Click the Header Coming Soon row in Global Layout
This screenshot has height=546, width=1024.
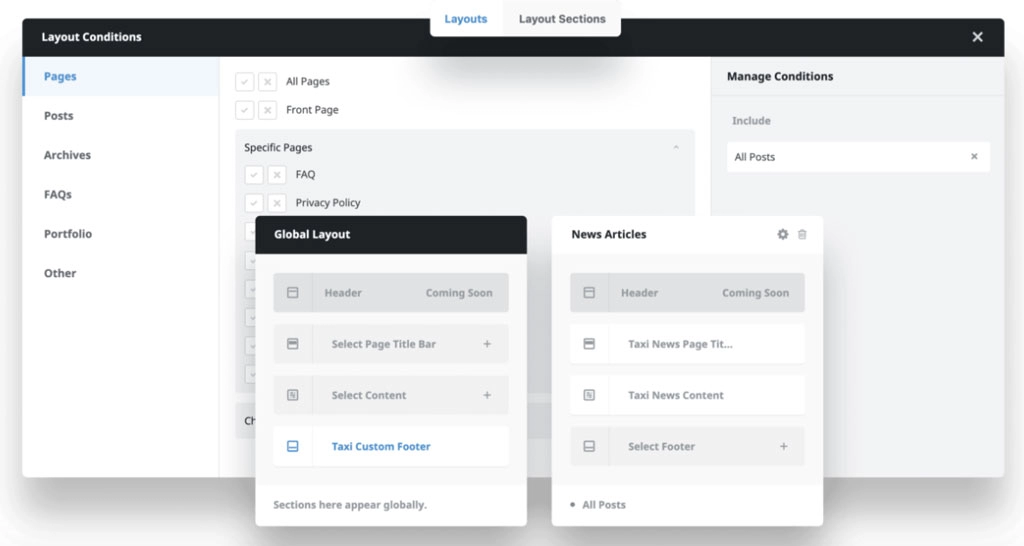pyautogui.click(x=391, y=293)
